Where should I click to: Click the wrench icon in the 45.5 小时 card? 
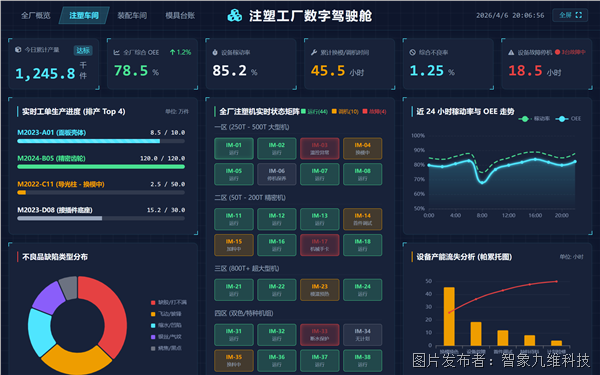coord(314,52)
